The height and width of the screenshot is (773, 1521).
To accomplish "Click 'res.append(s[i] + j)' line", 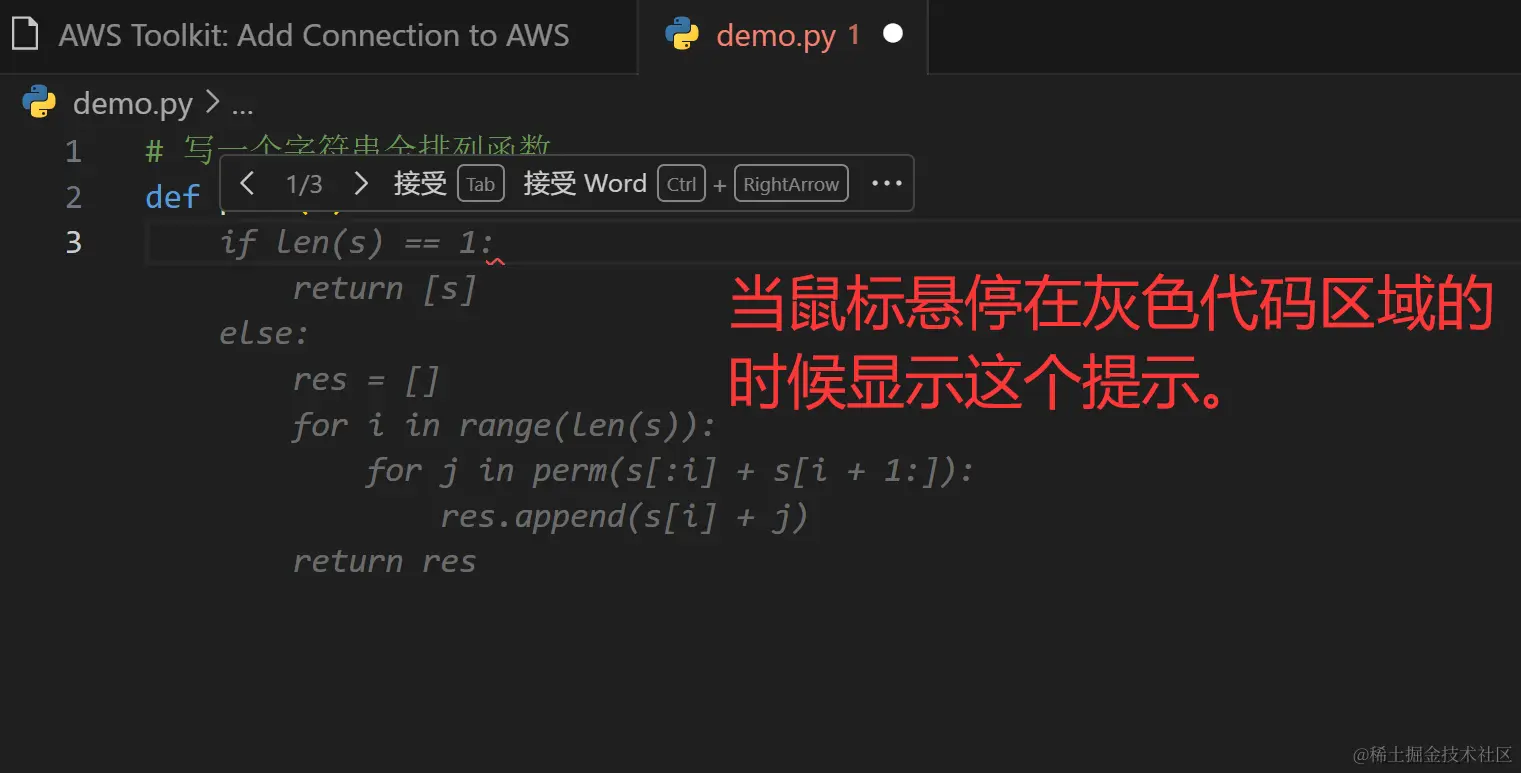I will 624,517.
